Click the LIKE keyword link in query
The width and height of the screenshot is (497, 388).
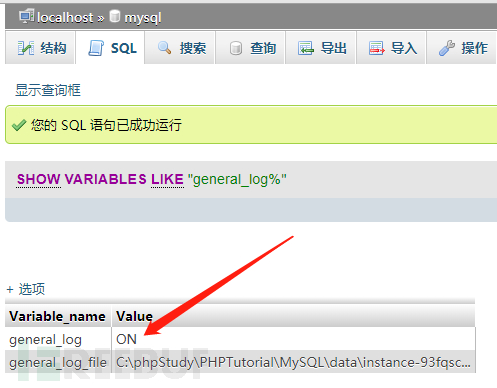(x=167, y=179)
